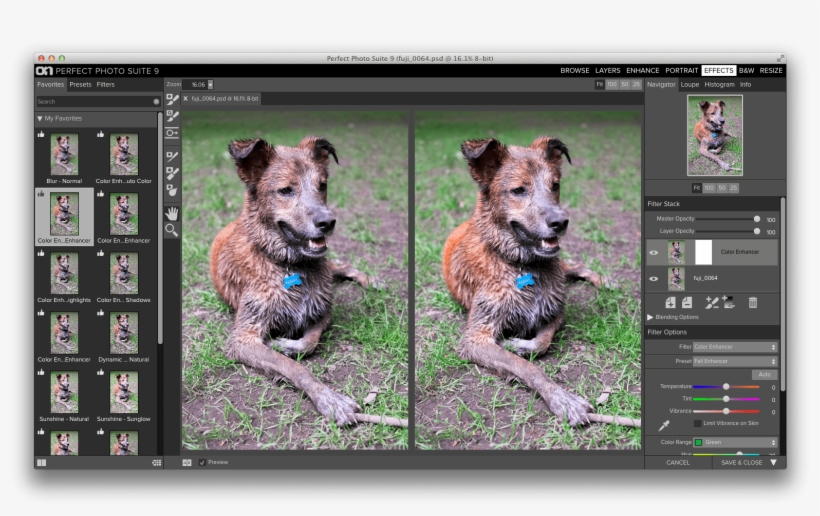
Task: Click the ON1 logo in header
Action: [x=44, y=71]
